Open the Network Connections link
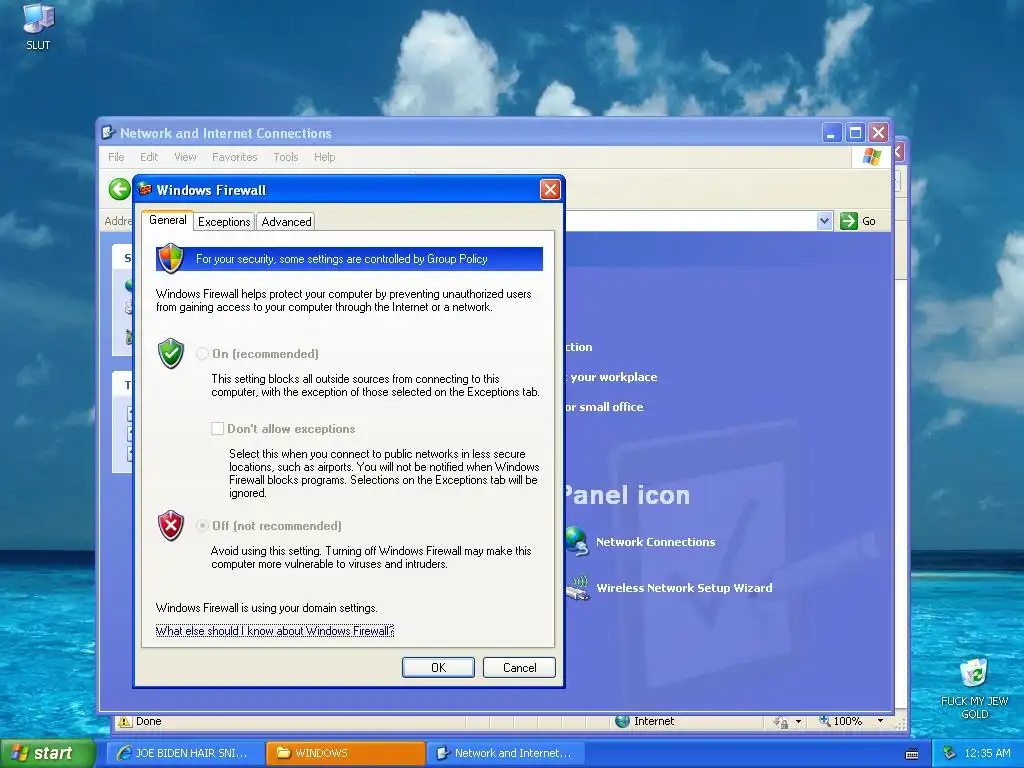1024x768 pixels. (x=655, y=542)
